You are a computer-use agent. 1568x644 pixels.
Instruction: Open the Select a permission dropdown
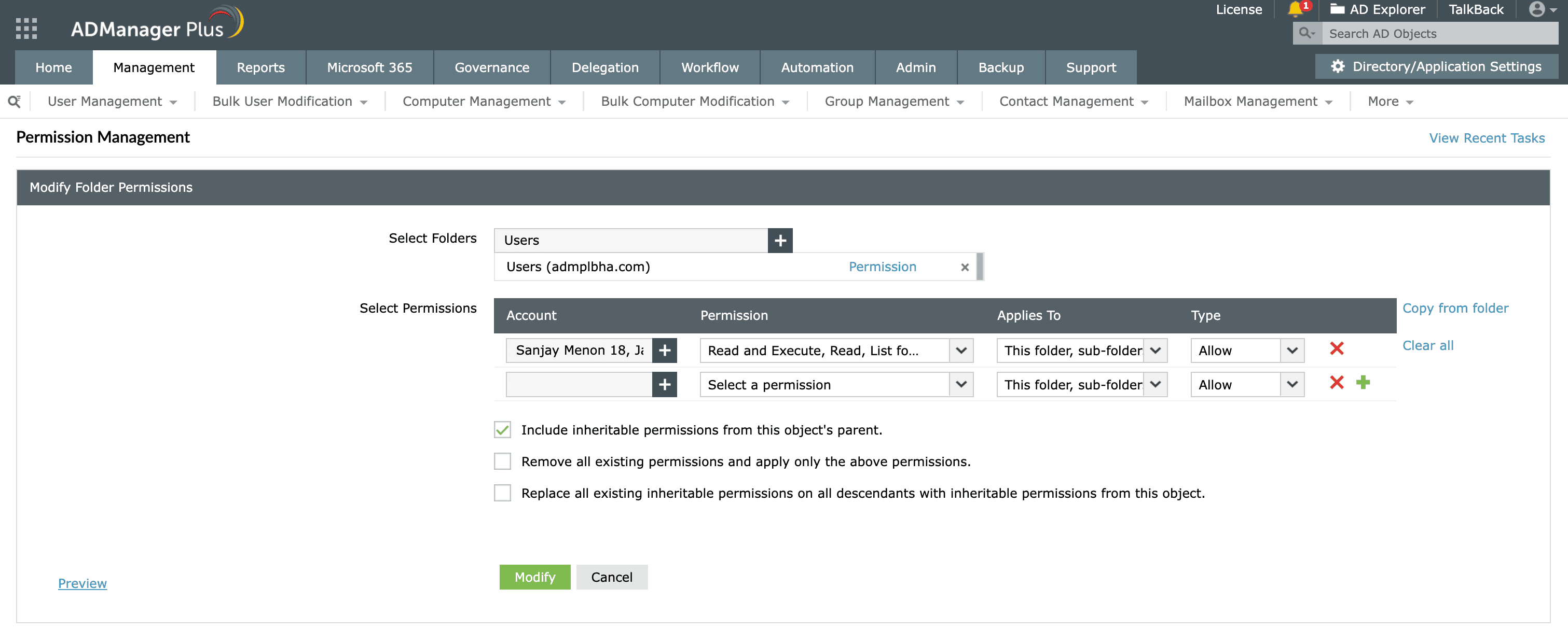[x=836, y=385]
